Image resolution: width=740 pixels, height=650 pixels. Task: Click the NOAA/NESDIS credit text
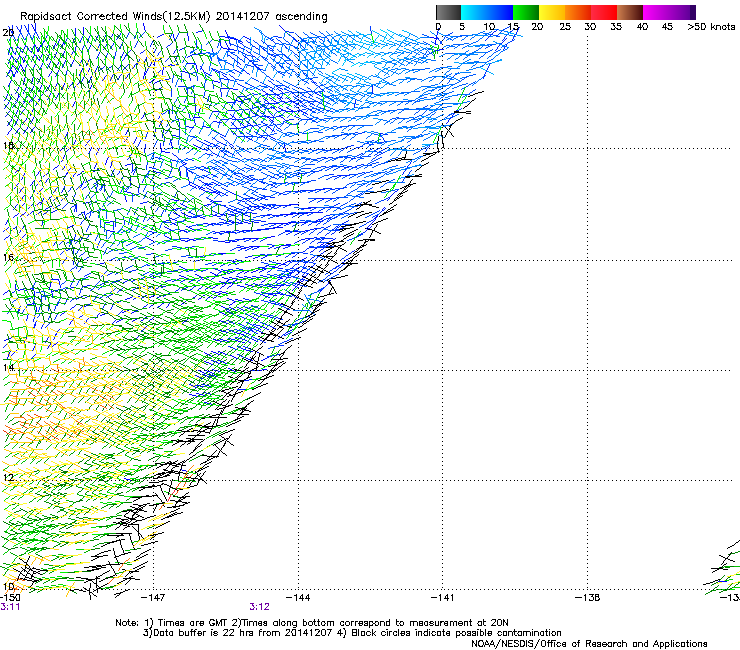tap(589, 644)
